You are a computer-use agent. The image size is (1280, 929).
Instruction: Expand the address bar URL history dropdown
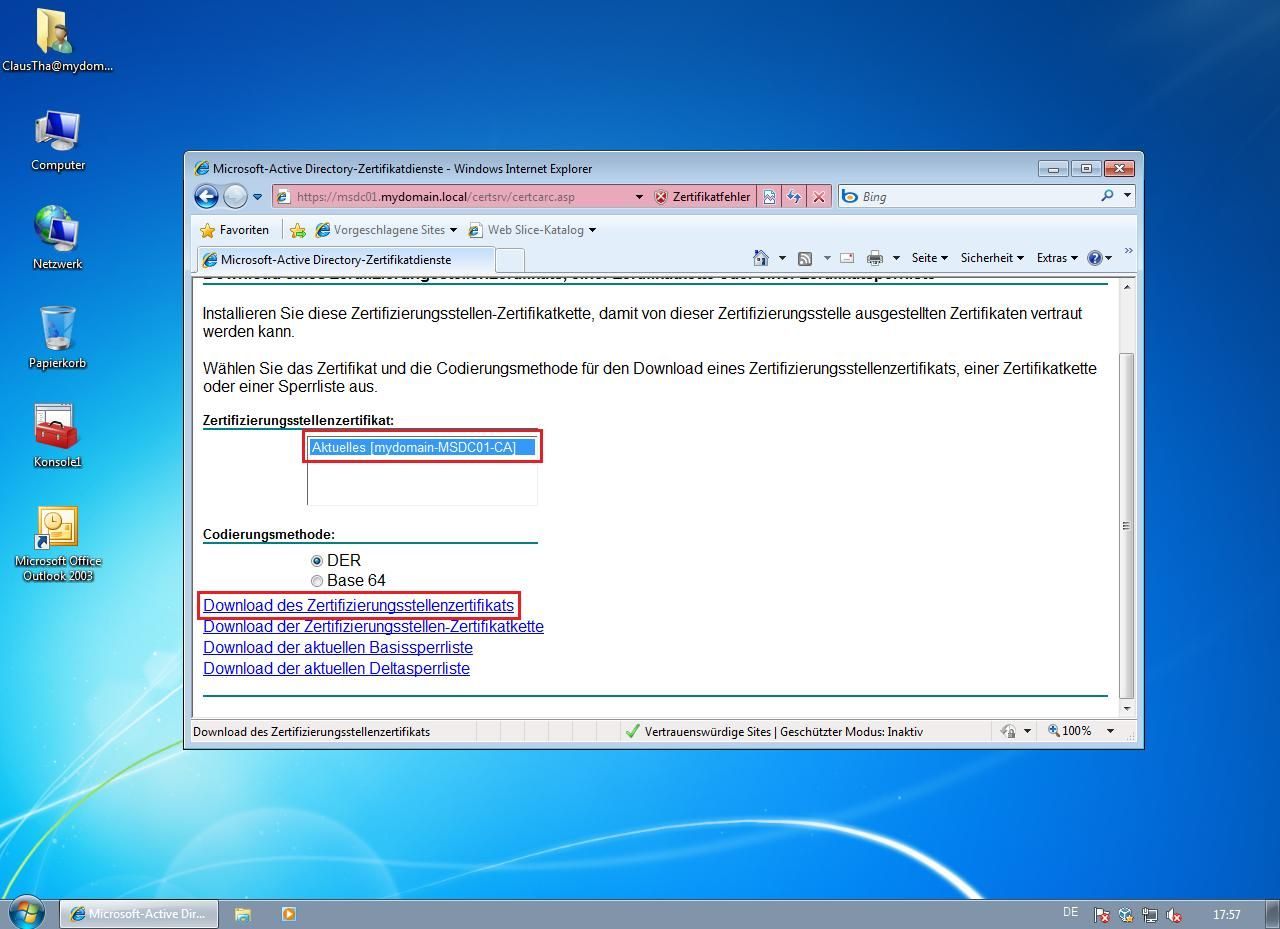639,197
